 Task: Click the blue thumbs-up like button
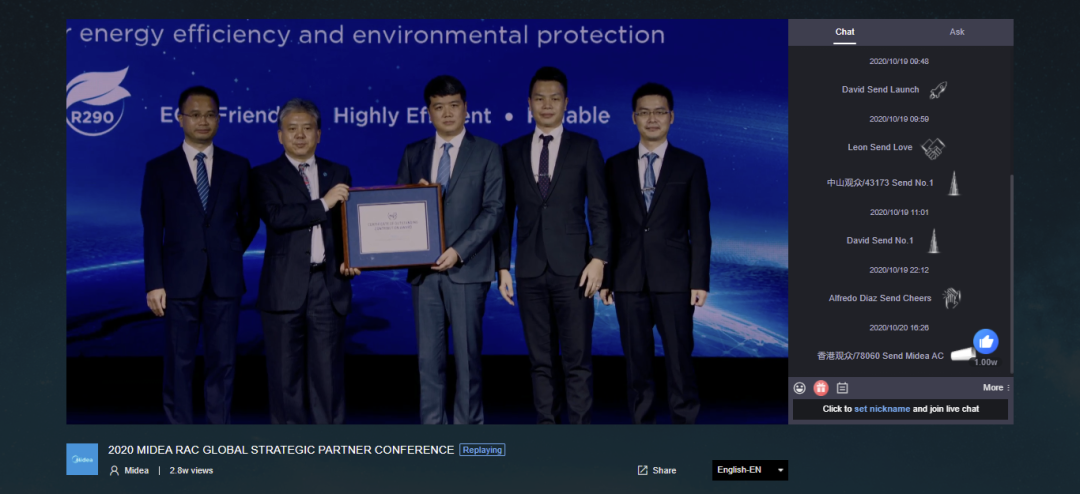[986, 341]
